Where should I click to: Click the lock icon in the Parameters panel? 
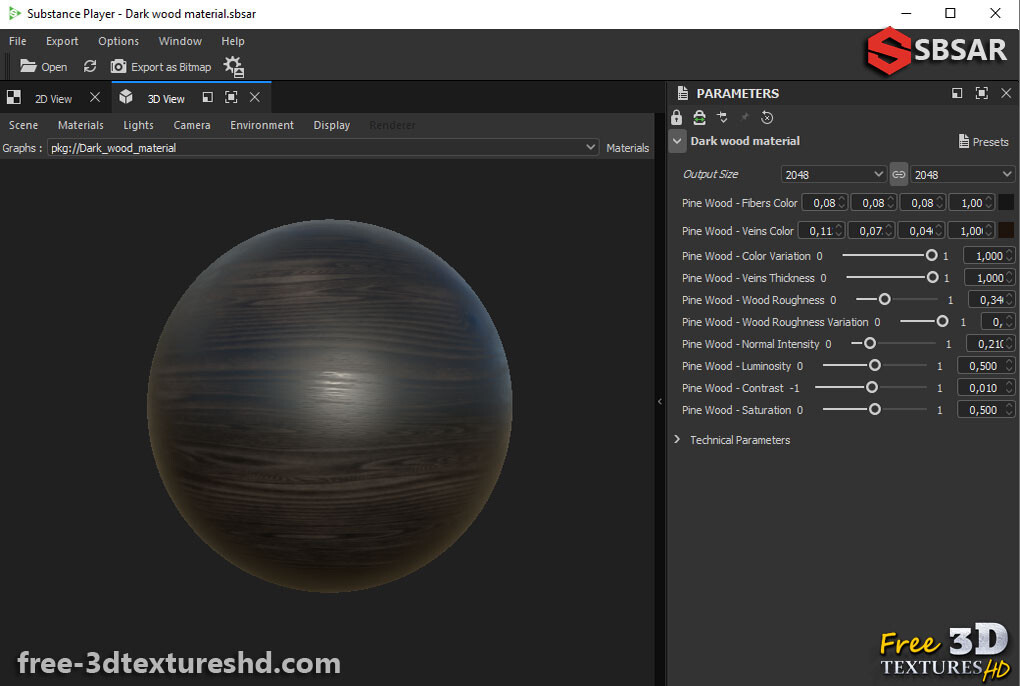click(x=676, y=117)
